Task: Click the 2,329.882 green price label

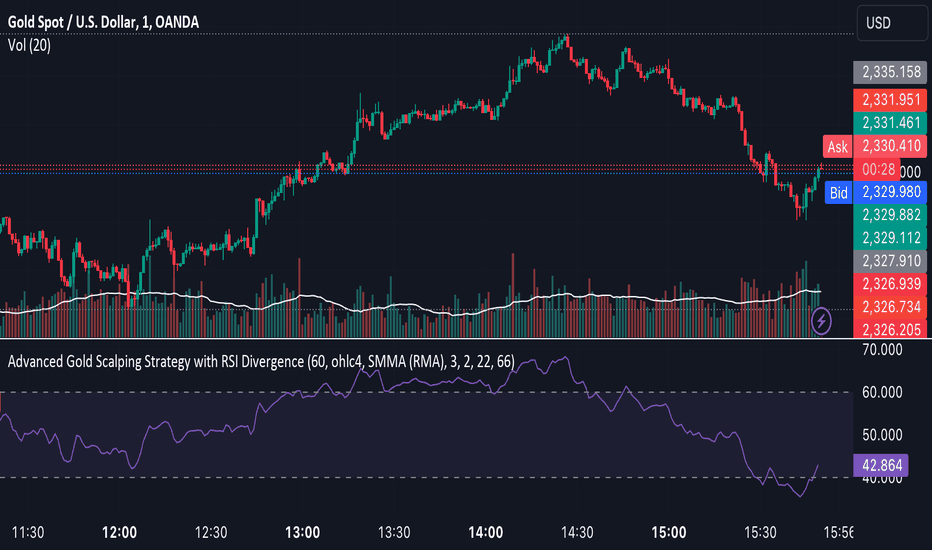Action: click(890, 215)
